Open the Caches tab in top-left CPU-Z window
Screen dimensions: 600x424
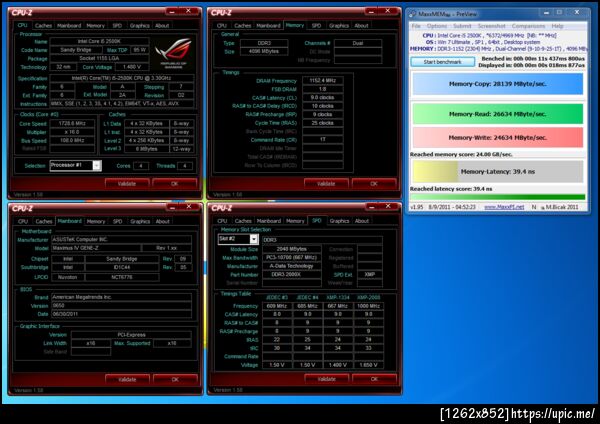pos(43,26)
